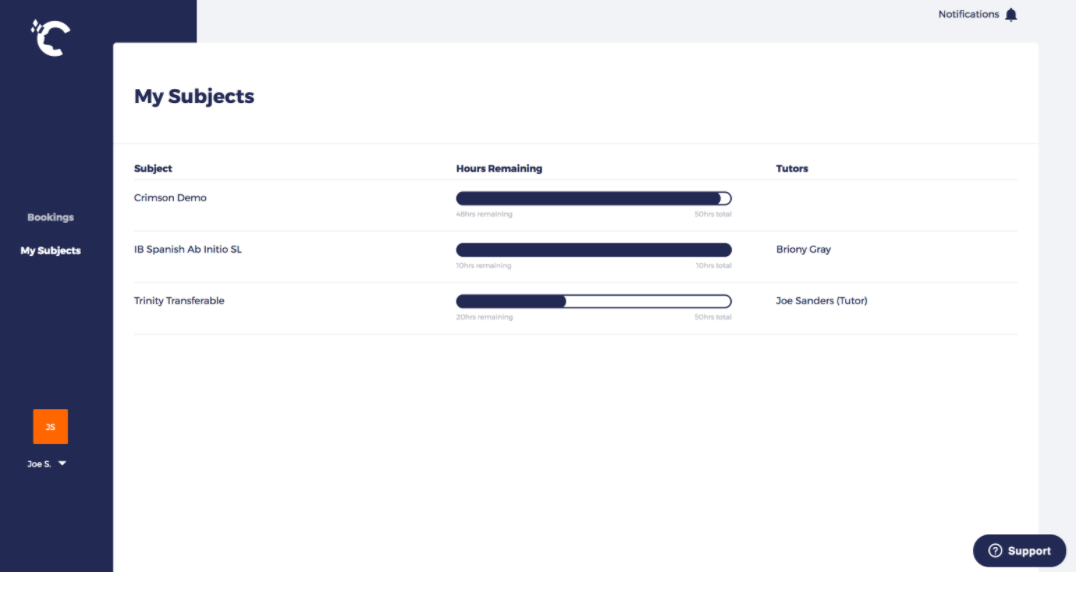Screen dimensions: 1084x600
Task: Click tutor name Briony Gray
Action: tap(803, 249)
